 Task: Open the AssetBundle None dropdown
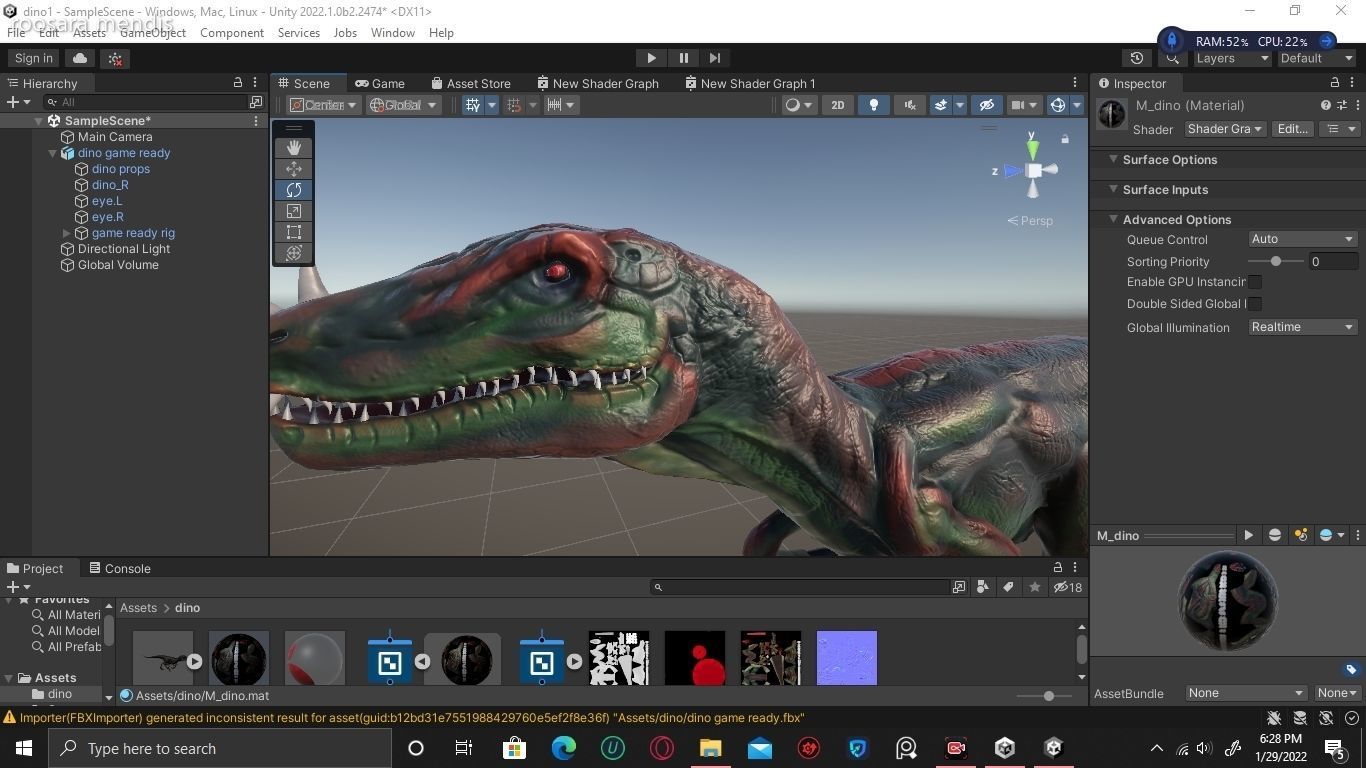[x=1246, y=693]
